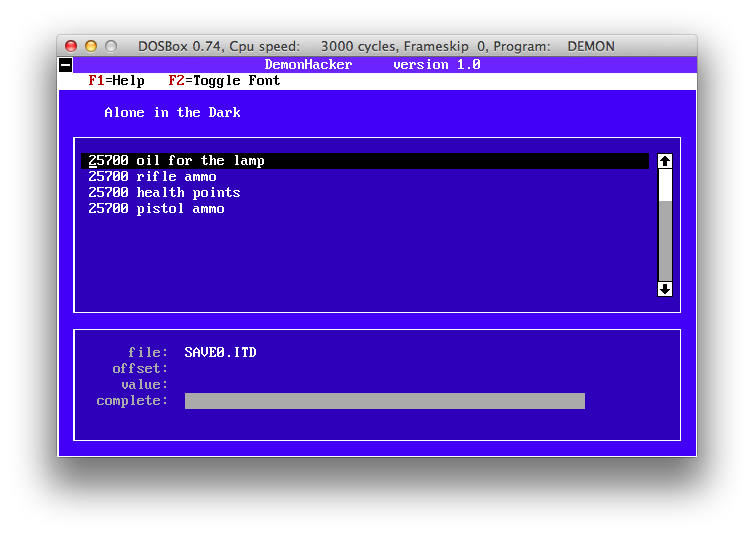Screen dimensions: 754x536
Task: Select '25700 oil for the lamp' row
Action: (365, 161)
